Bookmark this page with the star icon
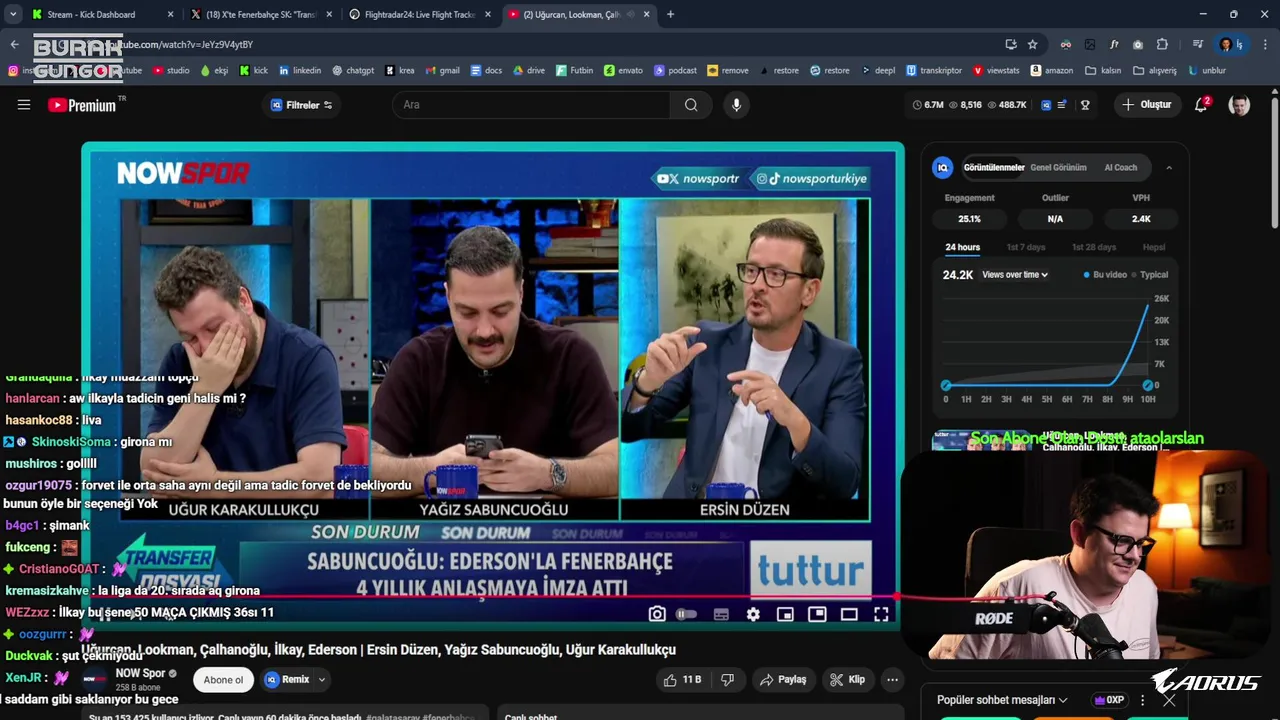Image resolution: width=1280 pixels, height=720 pixels. coord(1033,44)
